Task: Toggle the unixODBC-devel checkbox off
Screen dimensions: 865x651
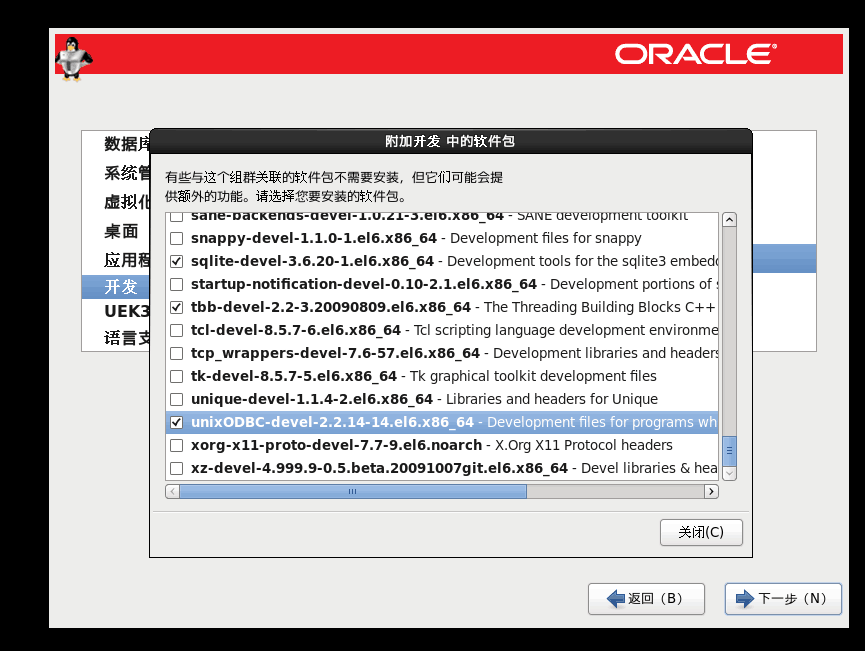Action: [x=177, y=423]
